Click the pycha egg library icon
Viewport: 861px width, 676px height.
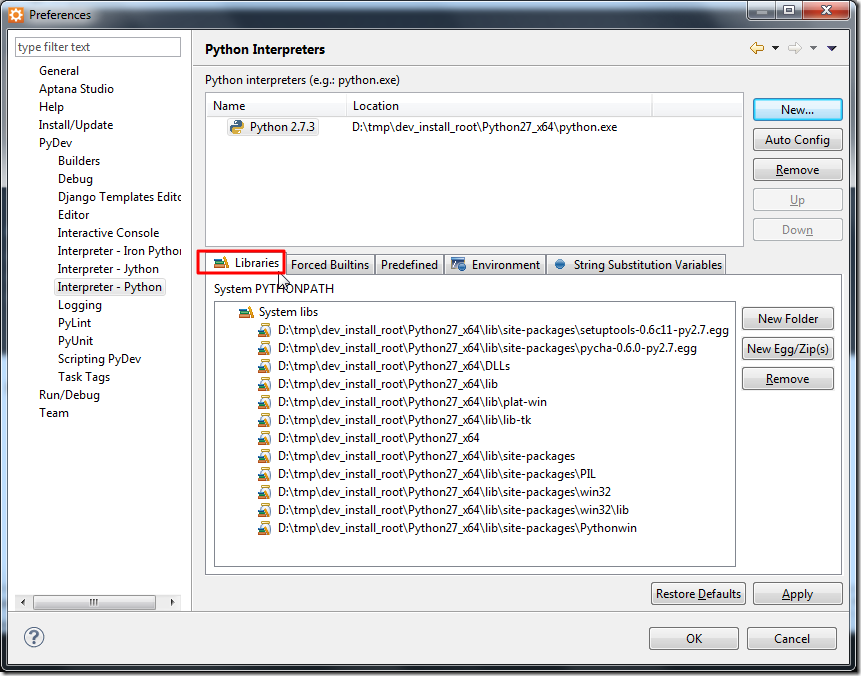(x=265, y=348)
